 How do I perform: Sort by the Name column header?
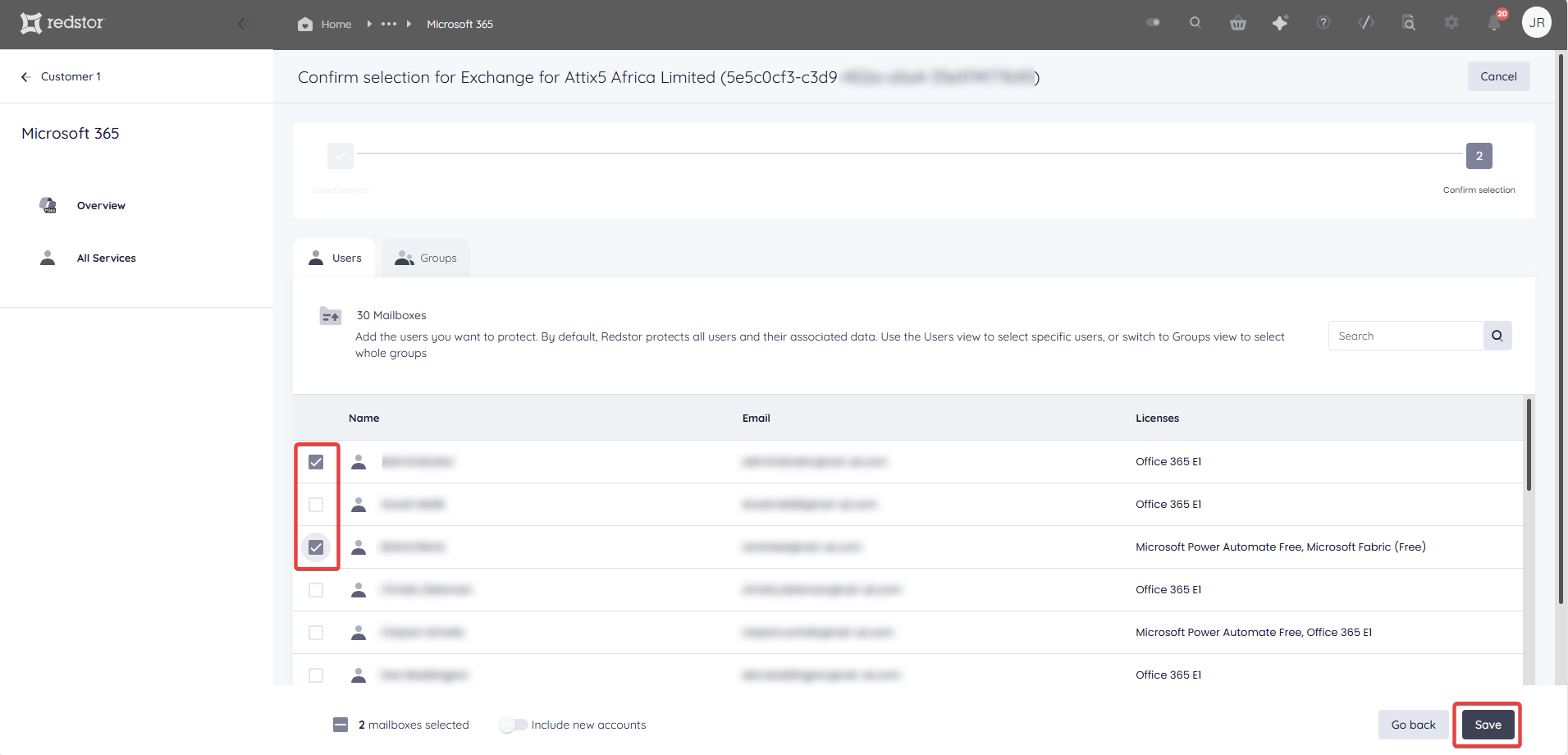(x=364, y=419)
